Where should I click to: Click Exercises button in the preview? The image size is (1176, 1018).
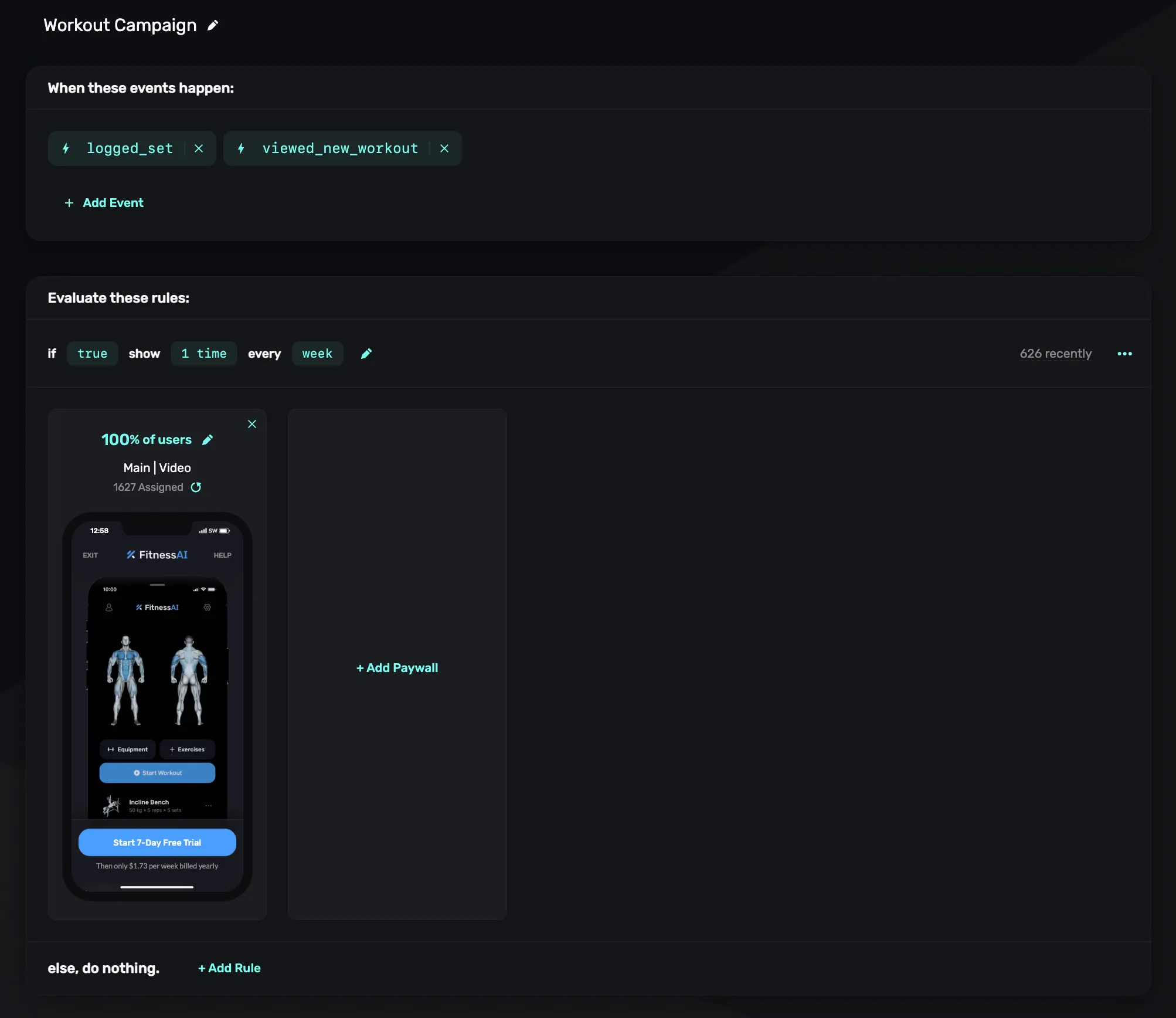click(x=187, y=749)
